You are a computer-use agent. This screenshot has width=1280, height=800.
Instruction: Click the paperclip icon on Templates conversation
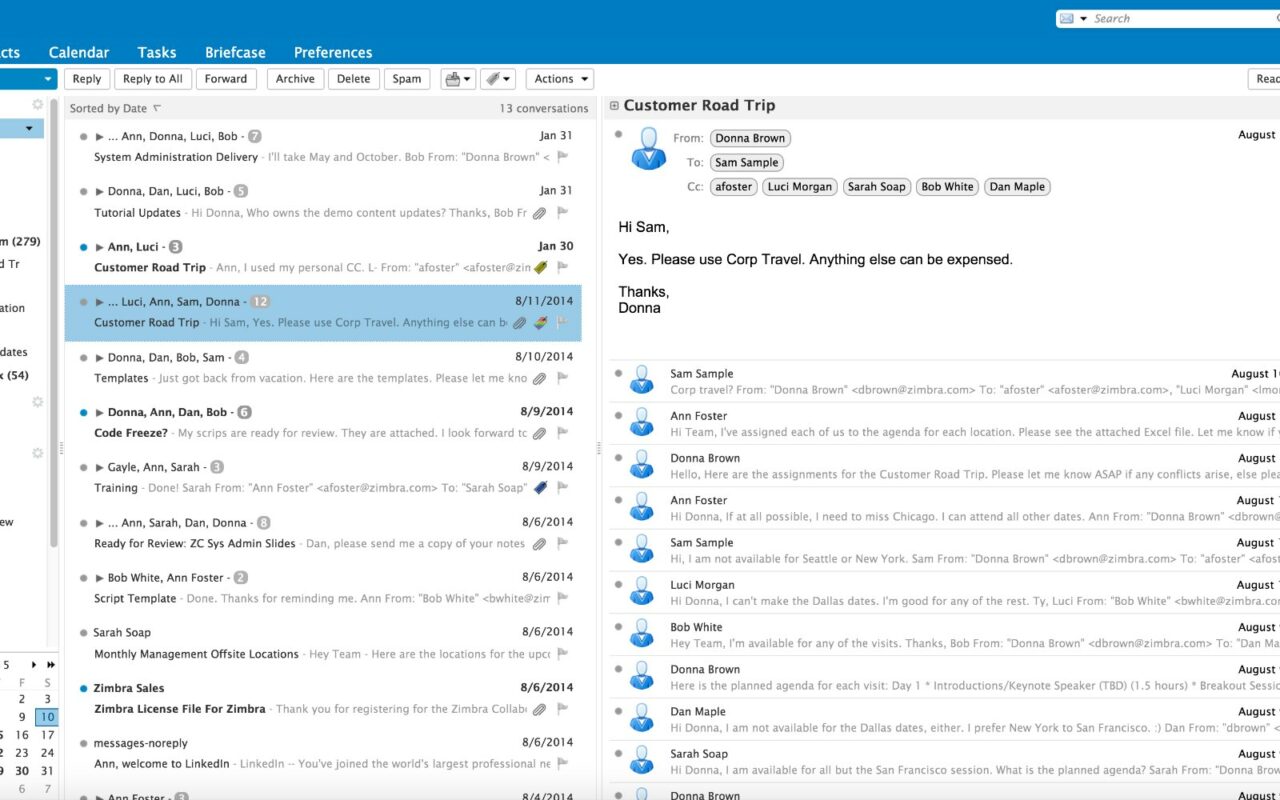coord(540,379)
